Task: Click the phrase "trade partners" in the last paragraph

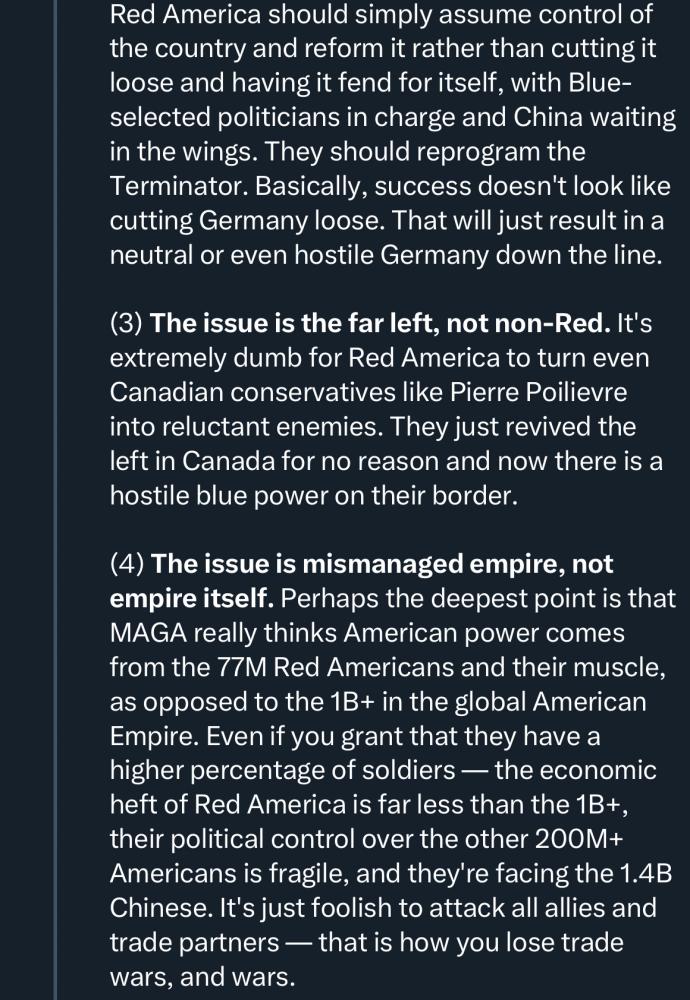Action: tap(195, 942)
